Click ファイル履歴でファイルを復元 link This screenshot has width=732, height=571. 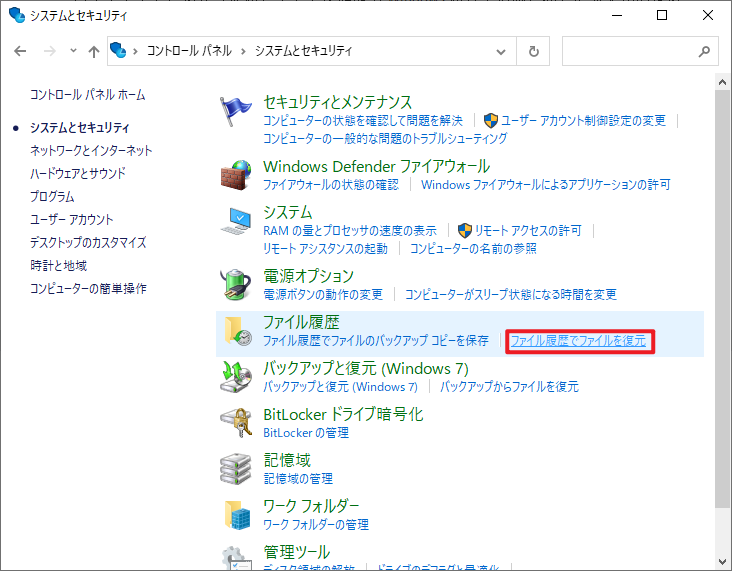[578, 340]
